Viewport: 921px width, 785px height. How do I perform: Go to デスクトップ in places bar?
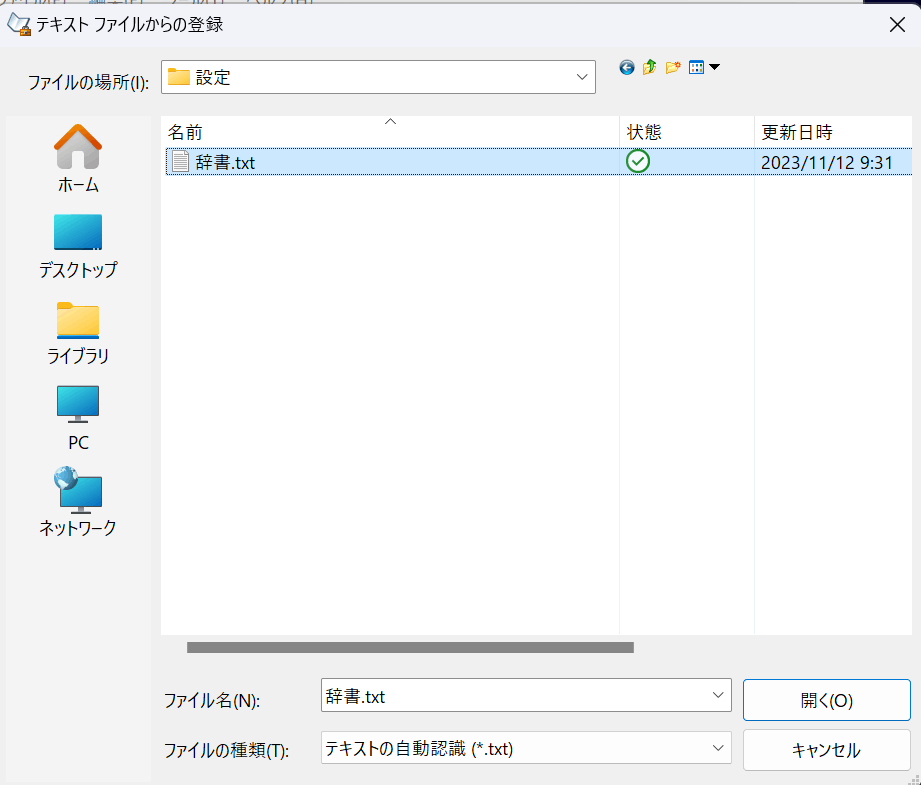point(78,246)
